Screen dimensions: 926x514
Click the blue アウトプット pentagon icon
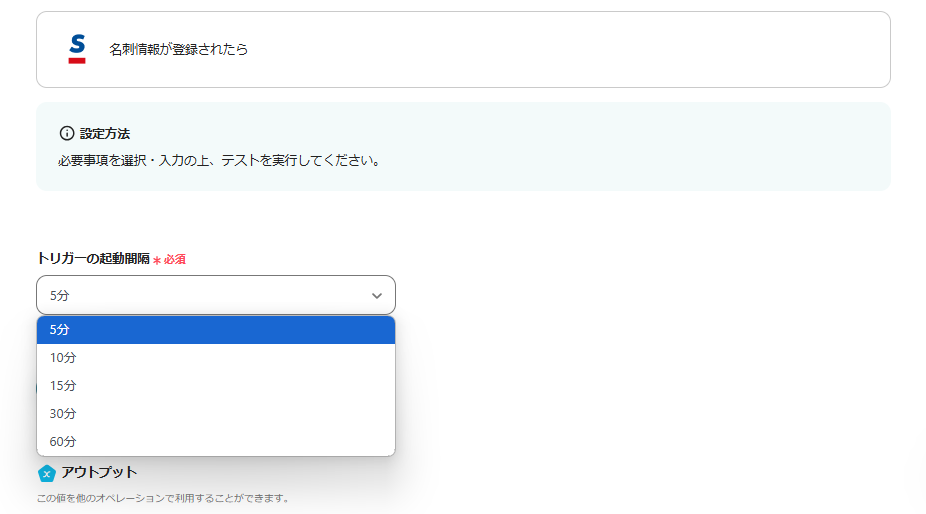(47, 473)
